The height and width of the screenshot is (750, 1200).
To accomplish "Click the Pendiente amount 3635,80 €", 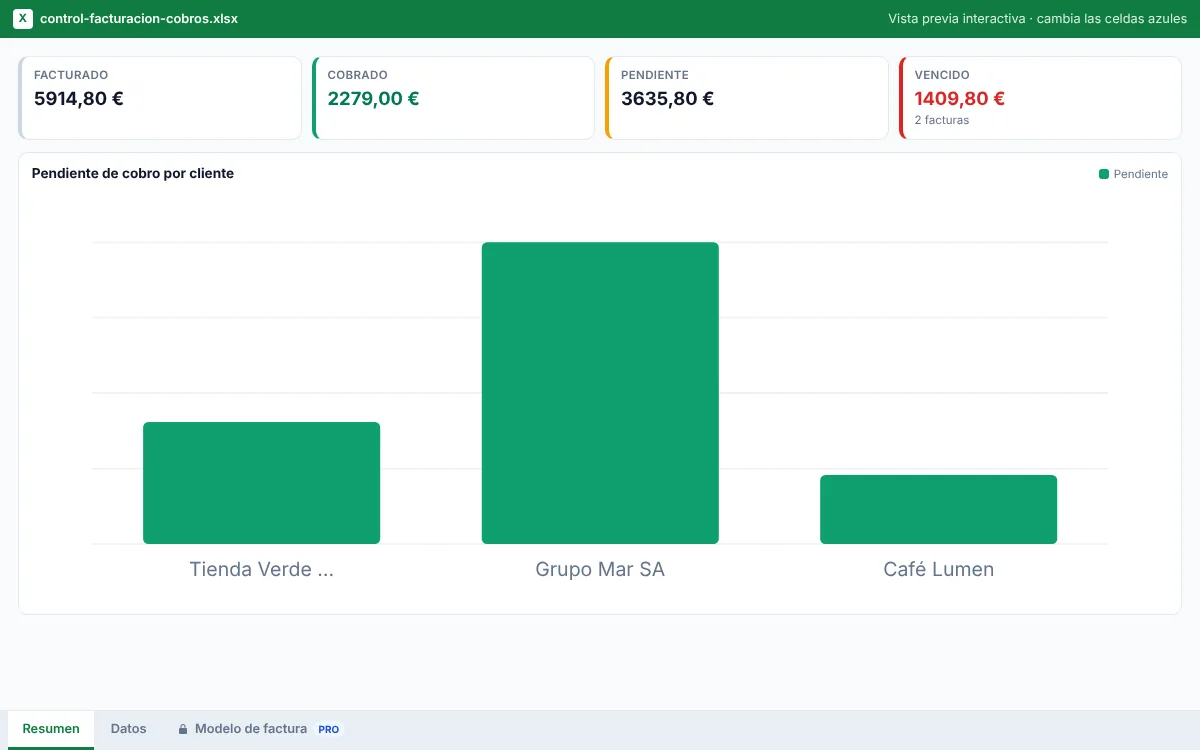I will 667,98.
